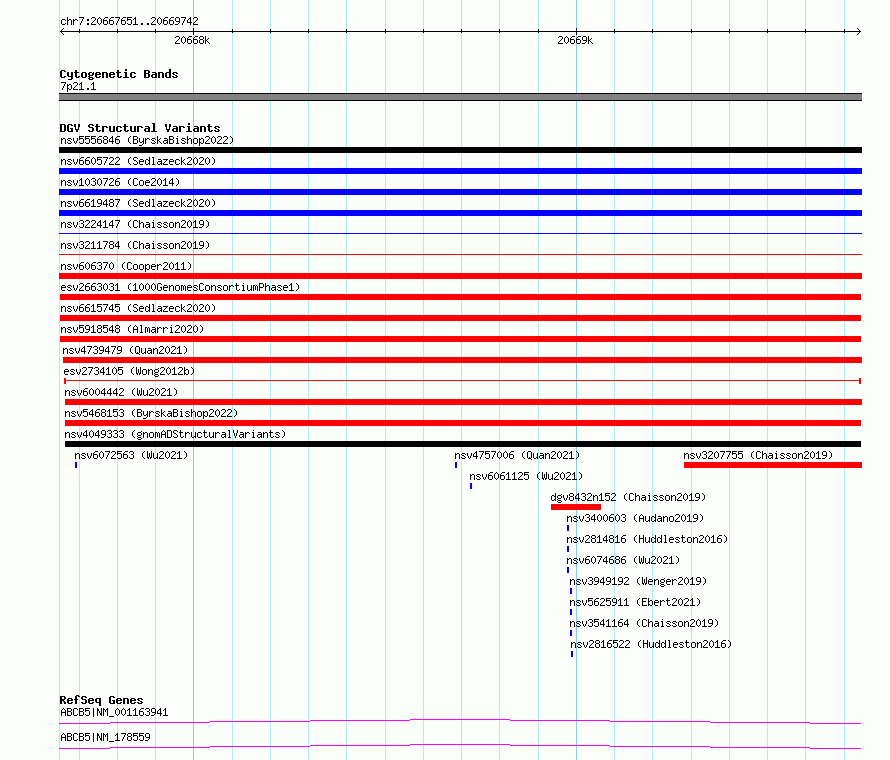The width and height of the screenshot is (890, 760).
Task: Click the nsv2814816 (Huddleston2016) label
Action: click(647, 539)
